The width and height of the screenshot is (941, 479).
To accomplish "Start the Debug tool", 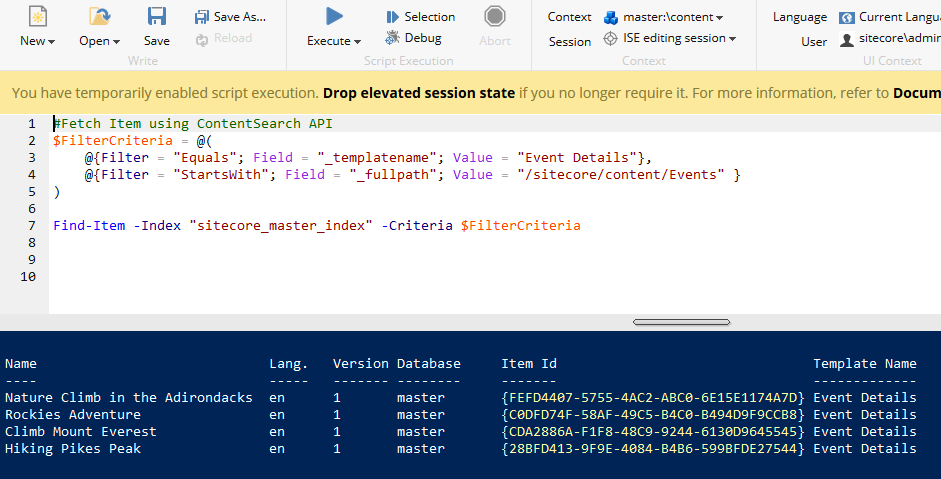I will tap(413, 38).
